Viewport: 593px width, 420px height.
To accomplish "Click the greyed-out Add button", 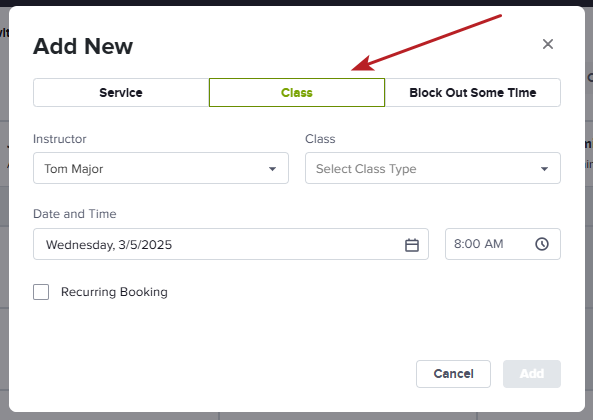I will 532,374.
